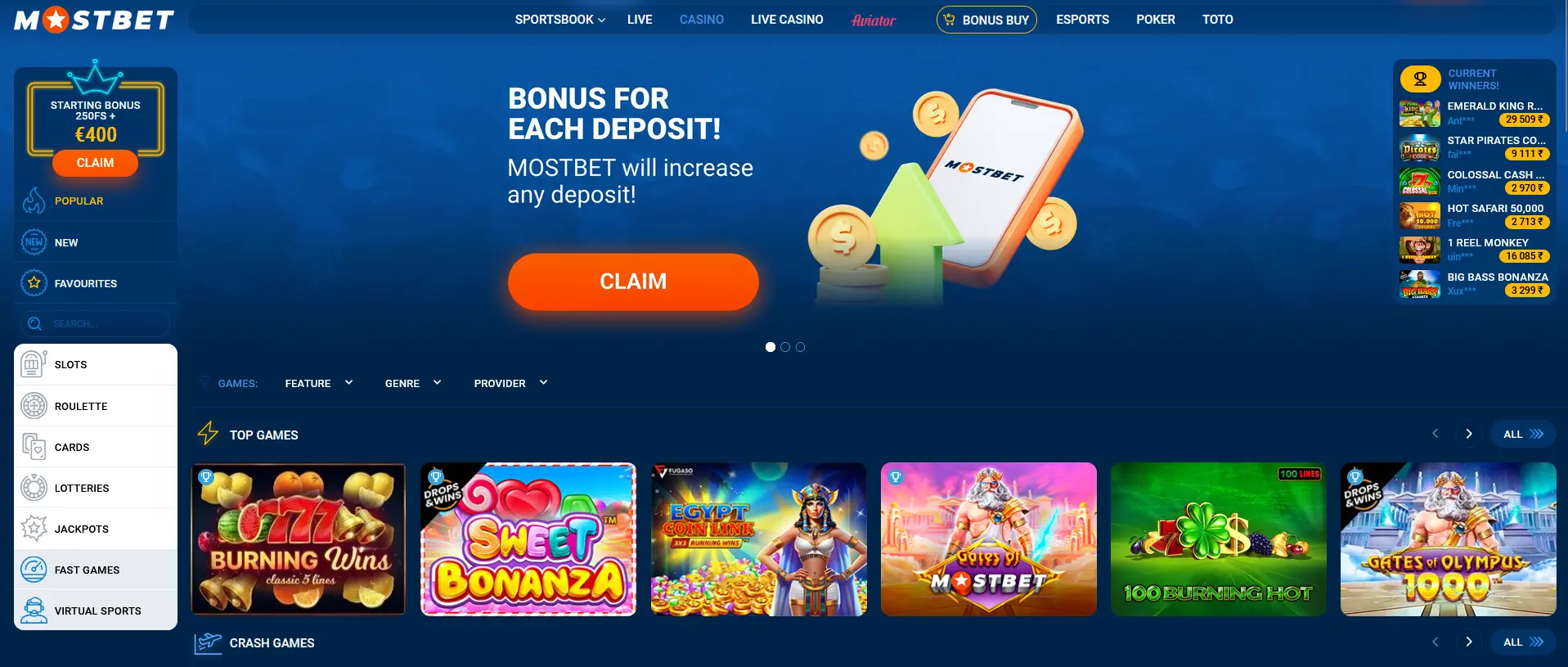Switch banner to second carousel dot
Screen dimensions: 1568x667
(x=785, y=347)
